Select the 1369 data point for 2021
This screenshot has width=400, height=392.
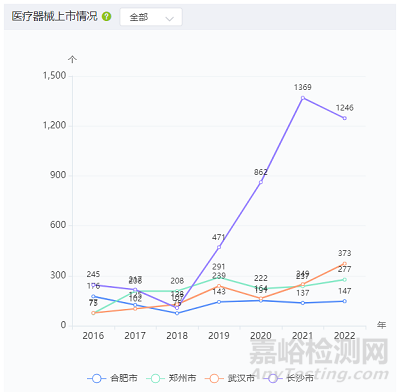[303, 98]
